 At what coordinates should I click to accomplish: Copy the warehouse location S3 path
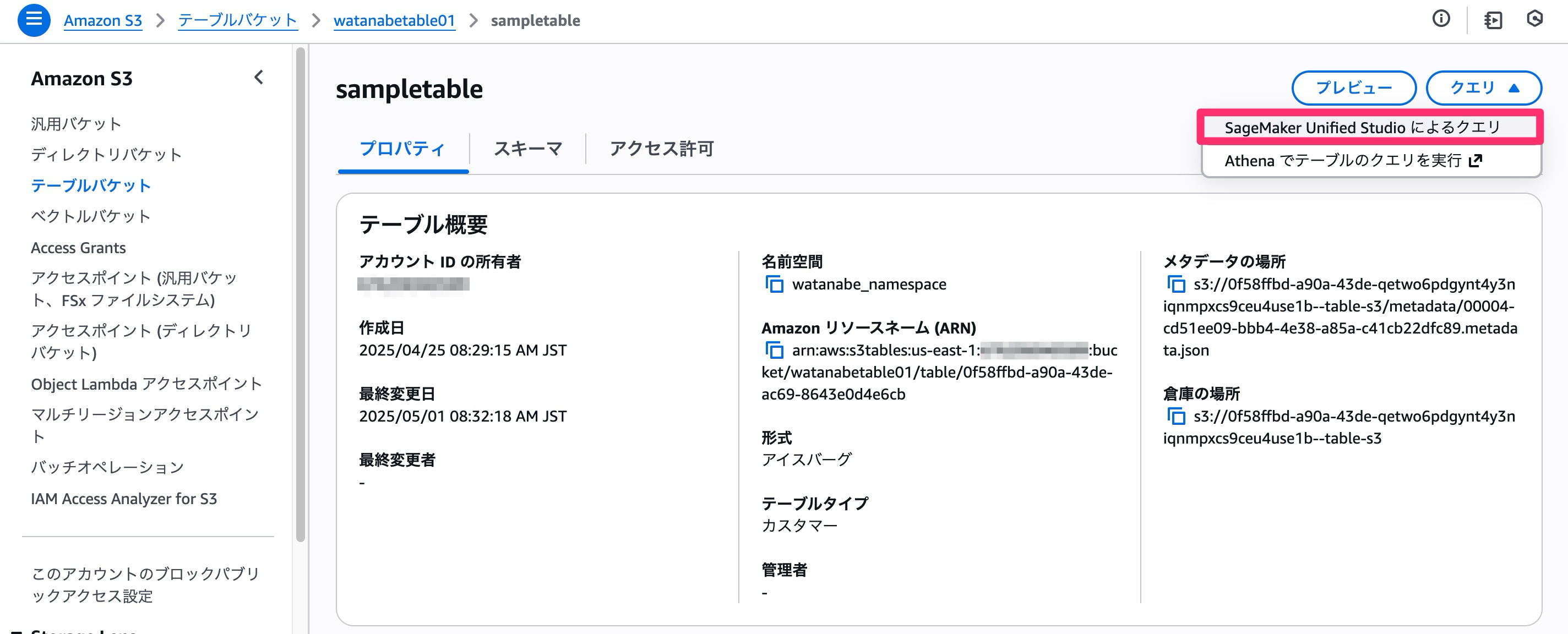coord(1175,416)
